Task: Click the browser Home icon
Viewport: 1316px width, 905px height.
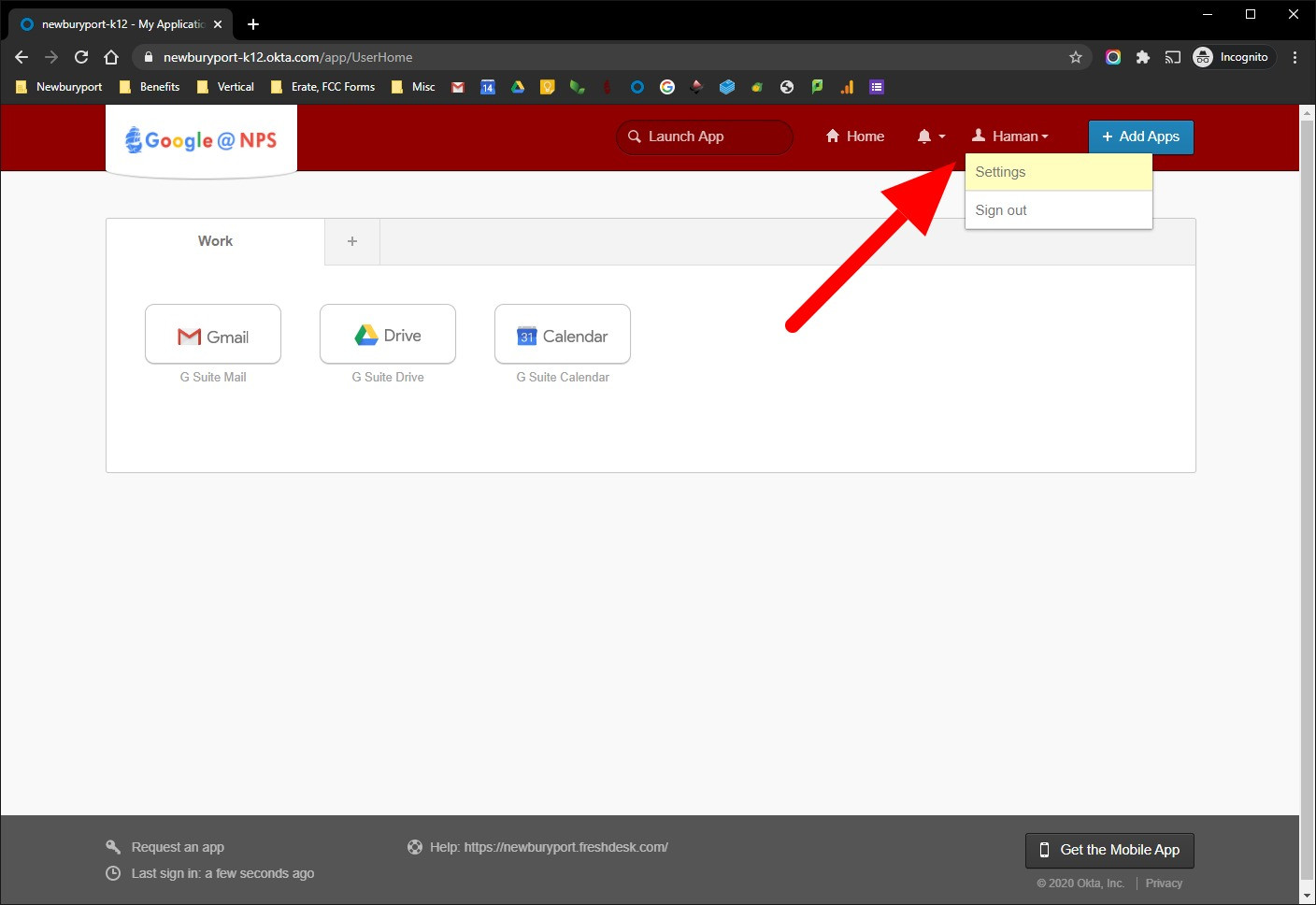Action: coord(111,57)
